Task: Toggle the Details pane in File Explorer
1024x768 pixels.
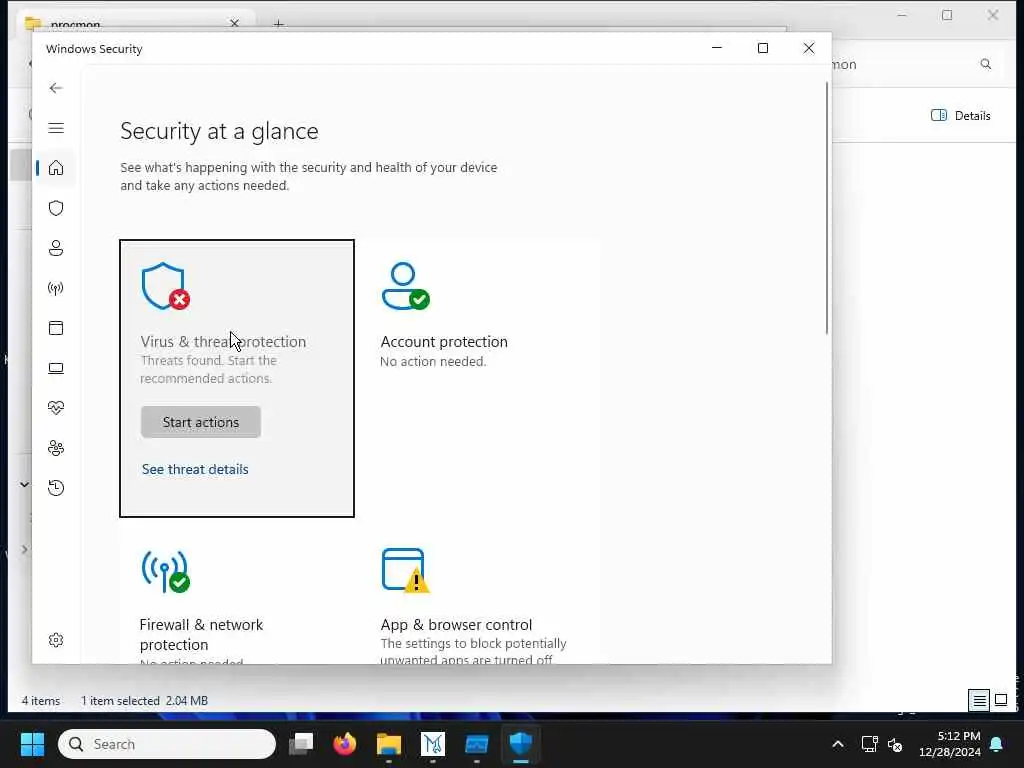Action: tap(961, 116)
